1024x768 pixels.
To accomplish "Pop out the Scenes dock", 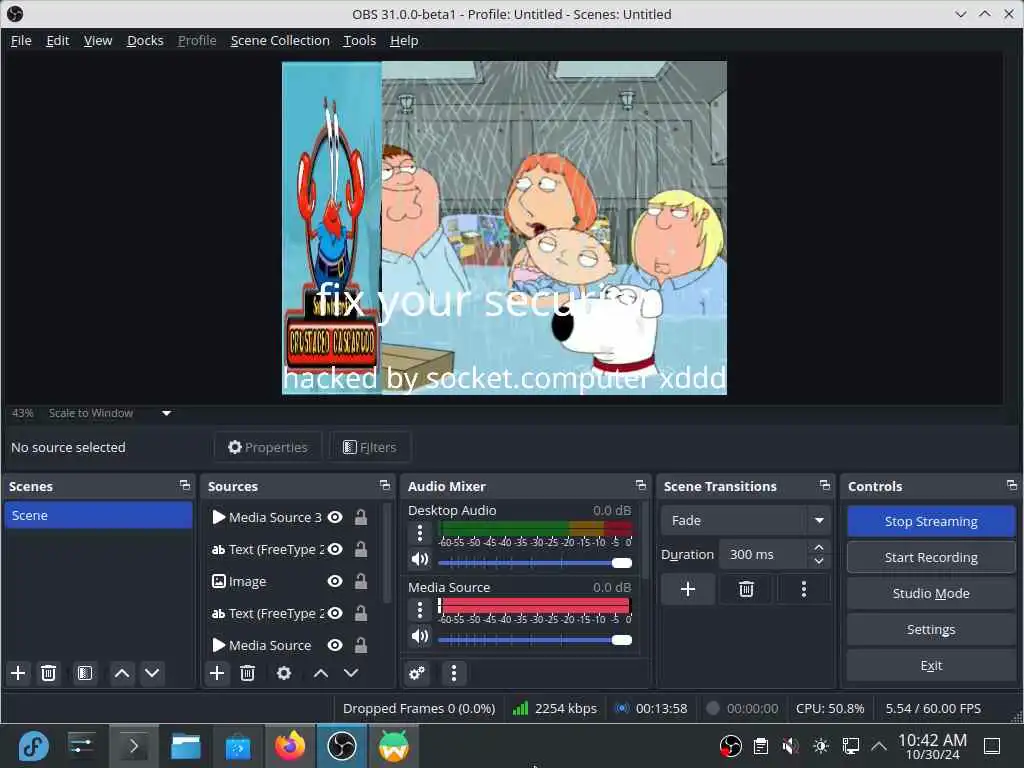I will click(185, 485).
